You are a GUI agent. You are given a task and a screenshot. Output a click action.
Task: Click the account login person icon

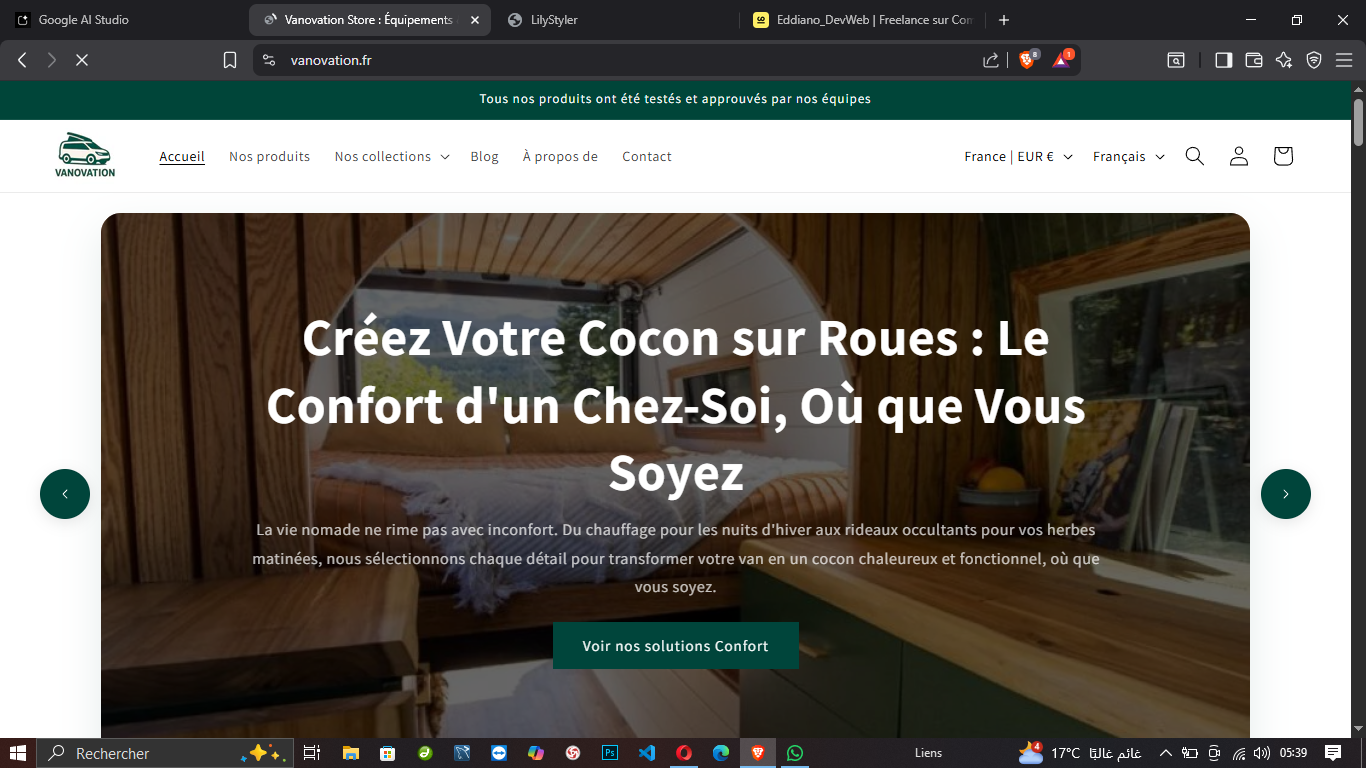click(x=1239, y=156)
